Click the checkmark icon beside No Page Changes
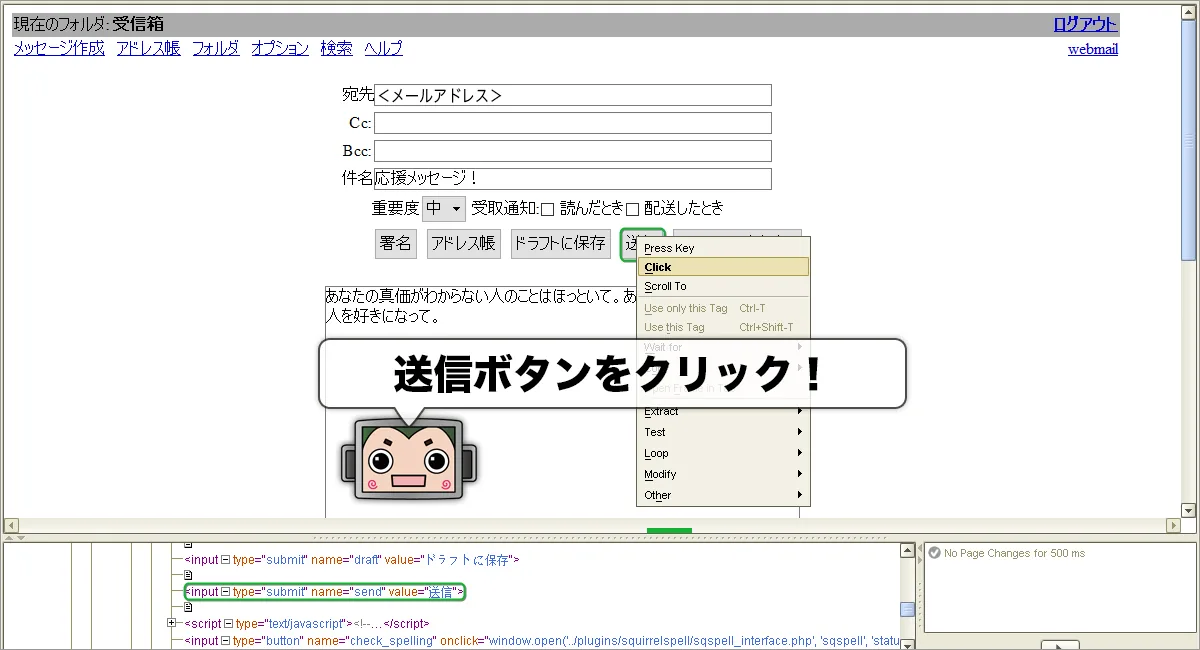Screen dimensions: 1200x650 point(934,553)
